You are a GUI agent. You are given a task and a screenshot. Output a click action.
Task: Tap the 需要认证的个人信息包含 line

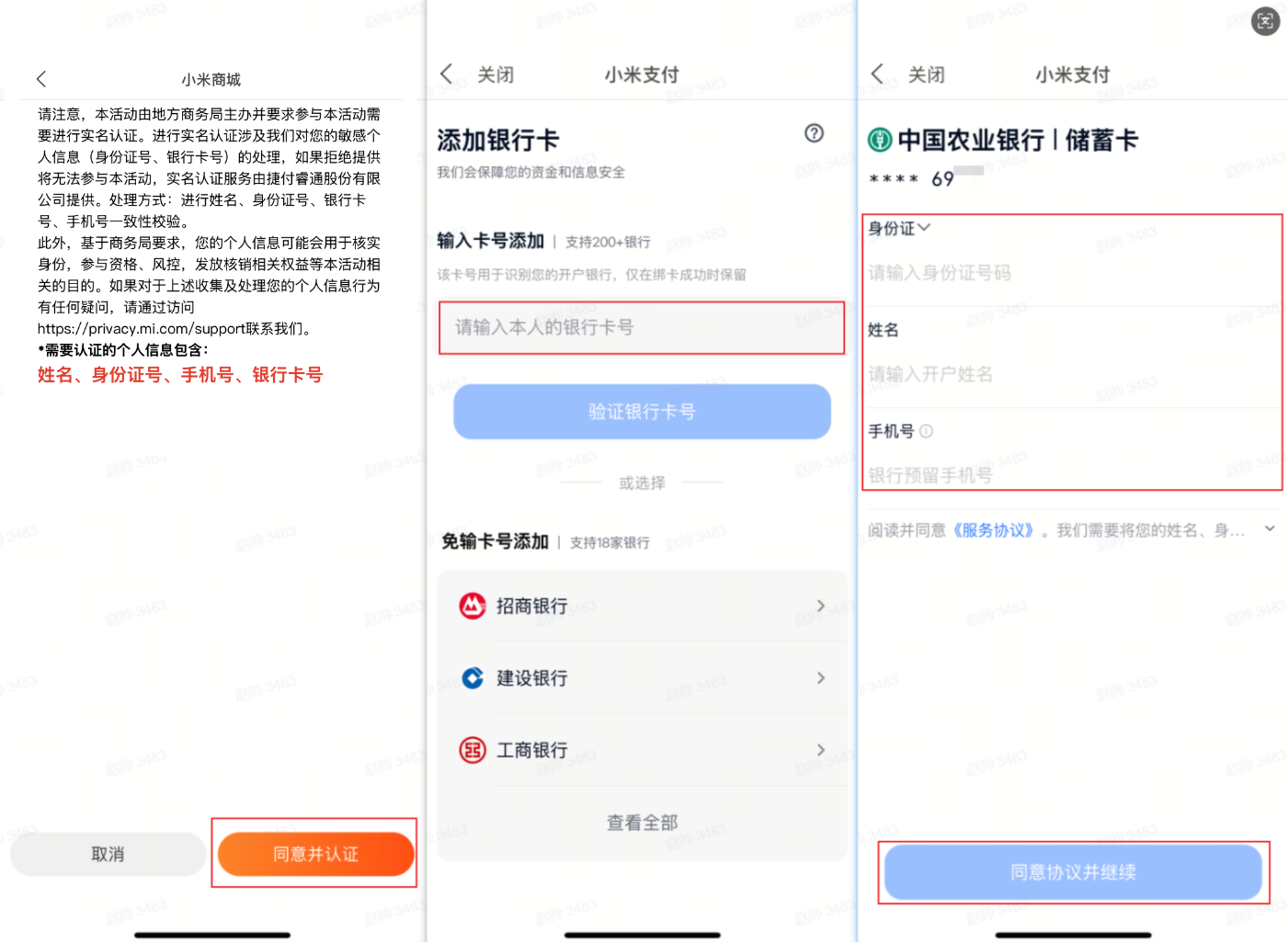pyautogui.click(x=123, y=350)
